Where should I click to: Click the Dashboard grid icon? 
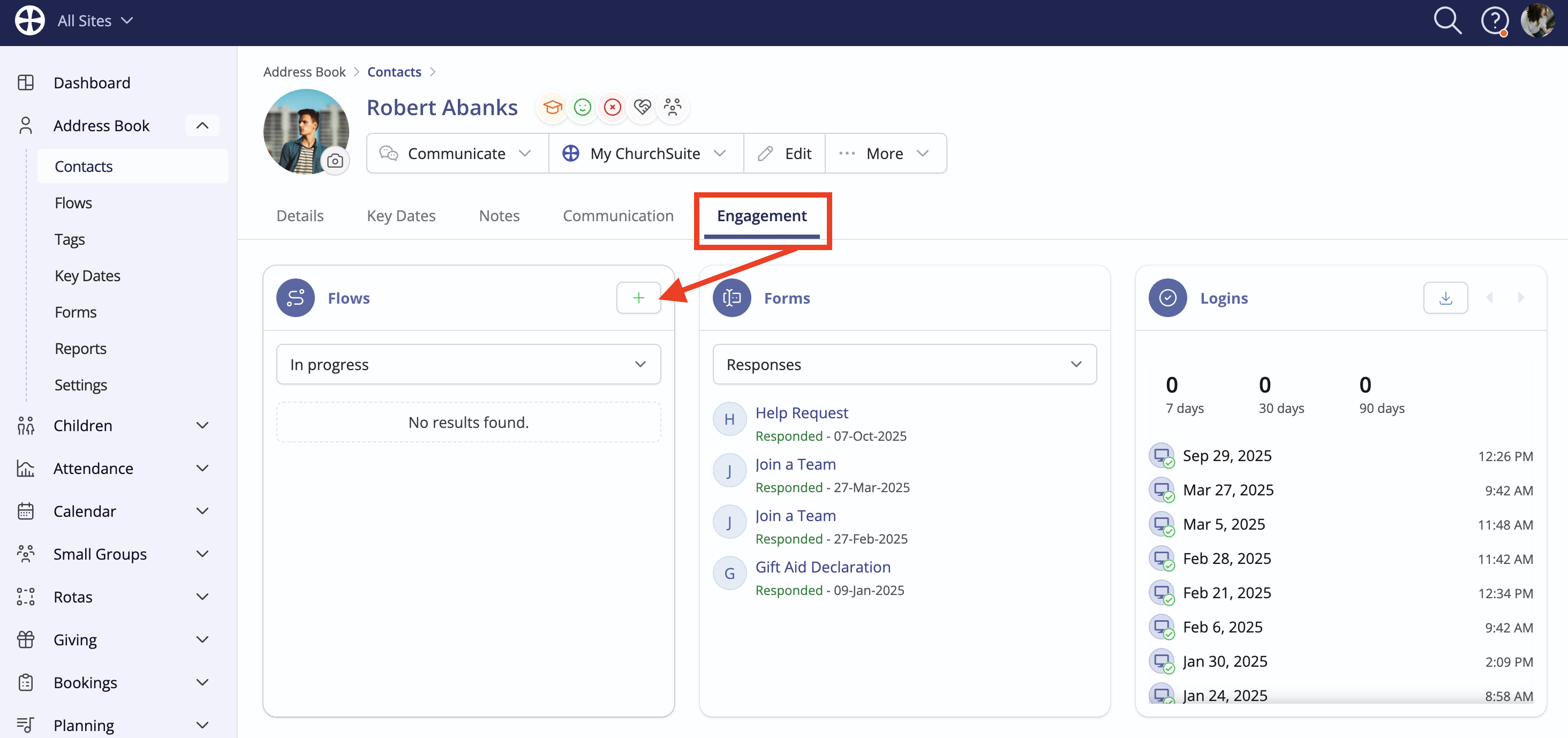pos(26,82)
